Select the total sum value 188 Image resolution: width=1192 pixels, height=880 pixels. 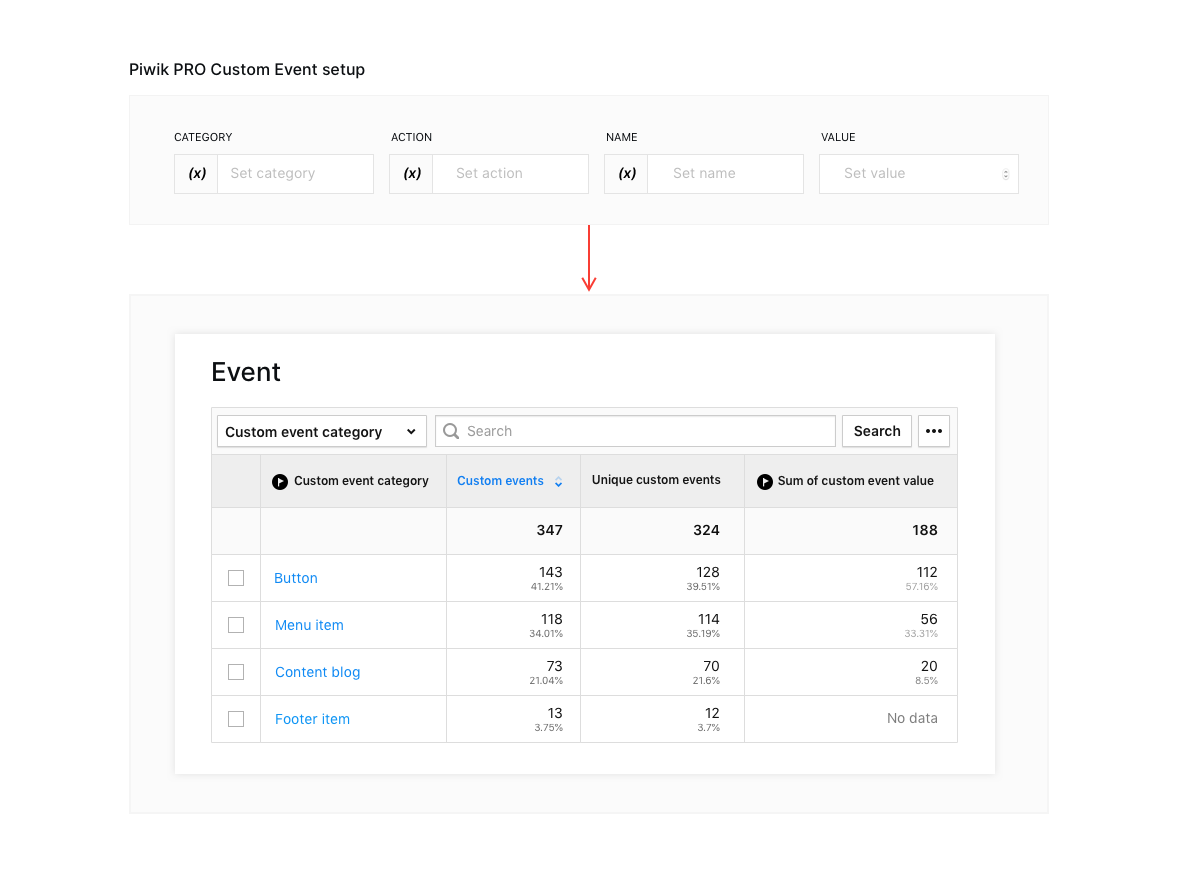pos(924,530)
